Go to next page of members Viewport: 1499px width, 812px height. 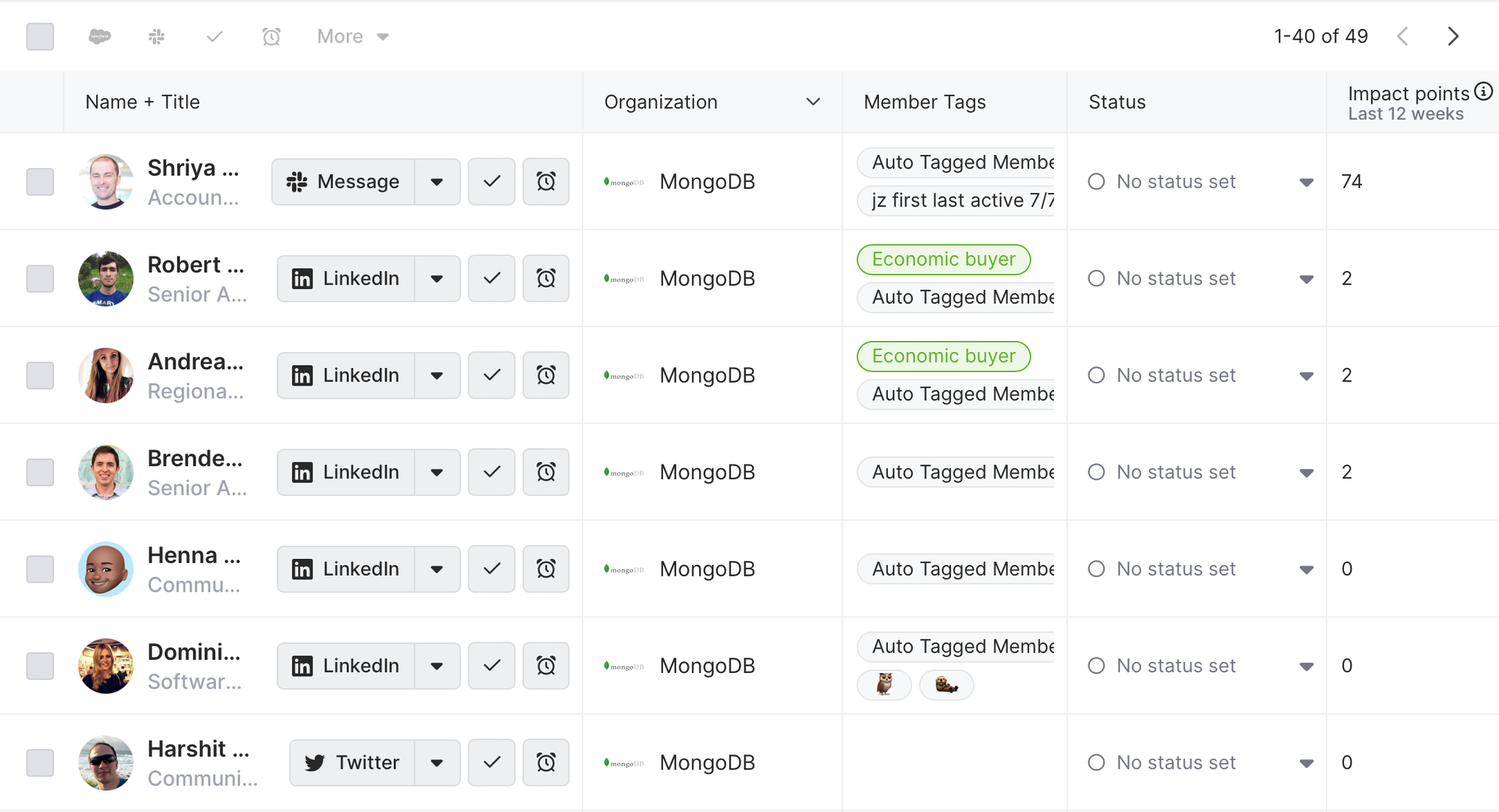pyautogui.click(x=1454, y=37)
